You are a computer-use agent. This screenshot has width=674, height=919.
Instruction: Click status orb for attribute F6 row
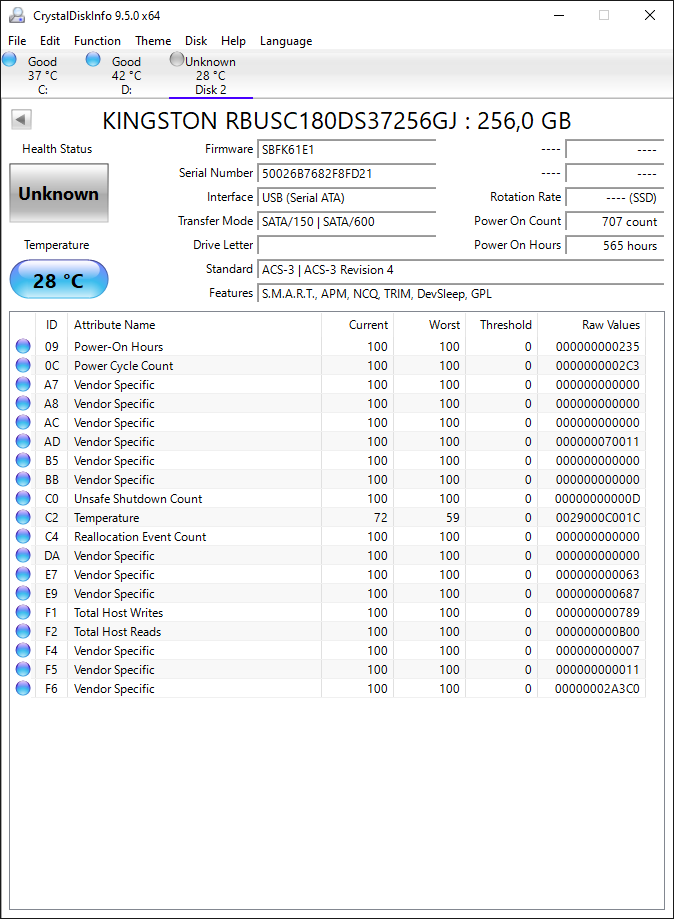click(x=23, y=689)
